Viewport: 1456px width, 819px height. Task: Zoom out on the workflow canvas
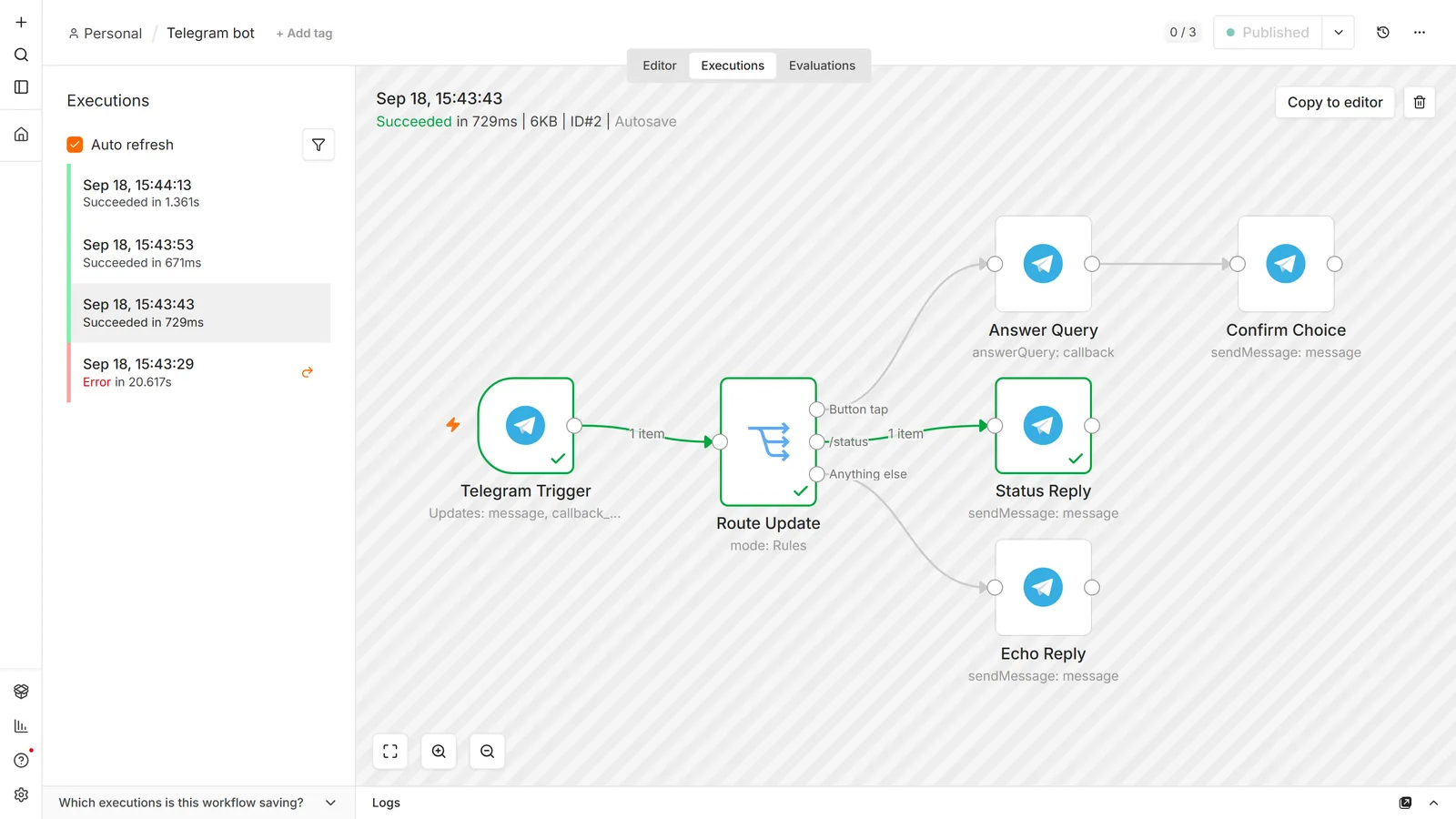tap(487, 752)
